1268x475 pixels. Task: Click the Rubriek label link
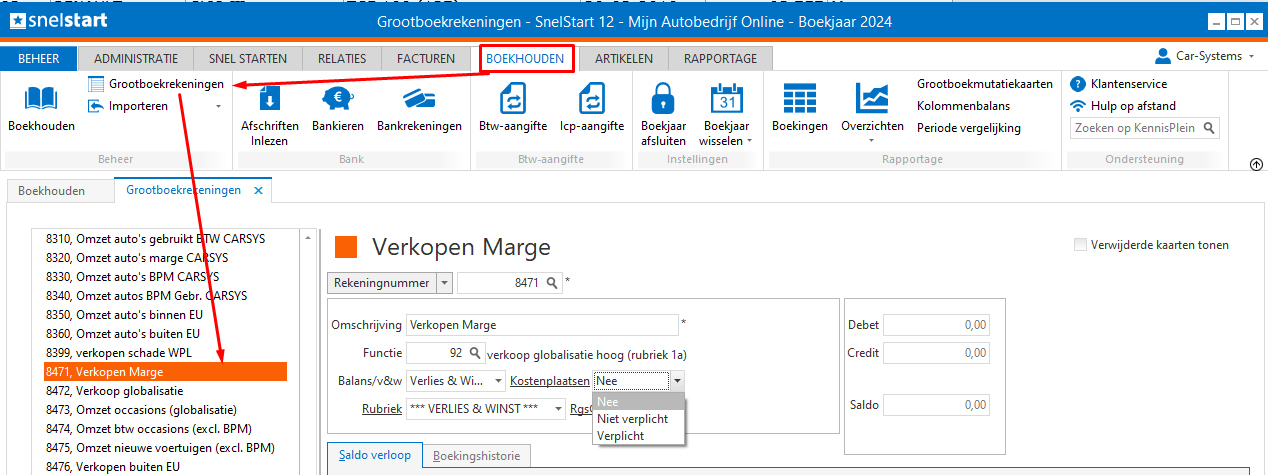click(382, 408)
